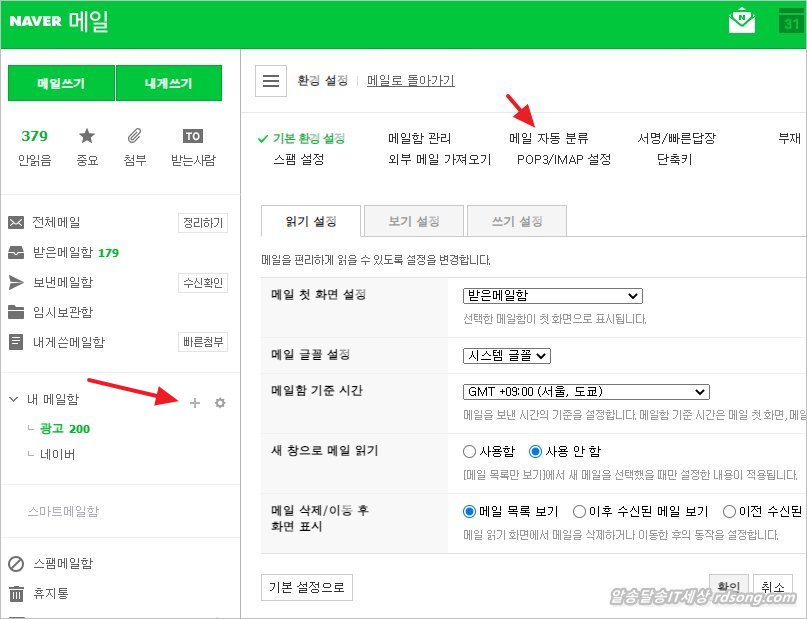
Task: Open important mail star icon
Action: (87, 137)
